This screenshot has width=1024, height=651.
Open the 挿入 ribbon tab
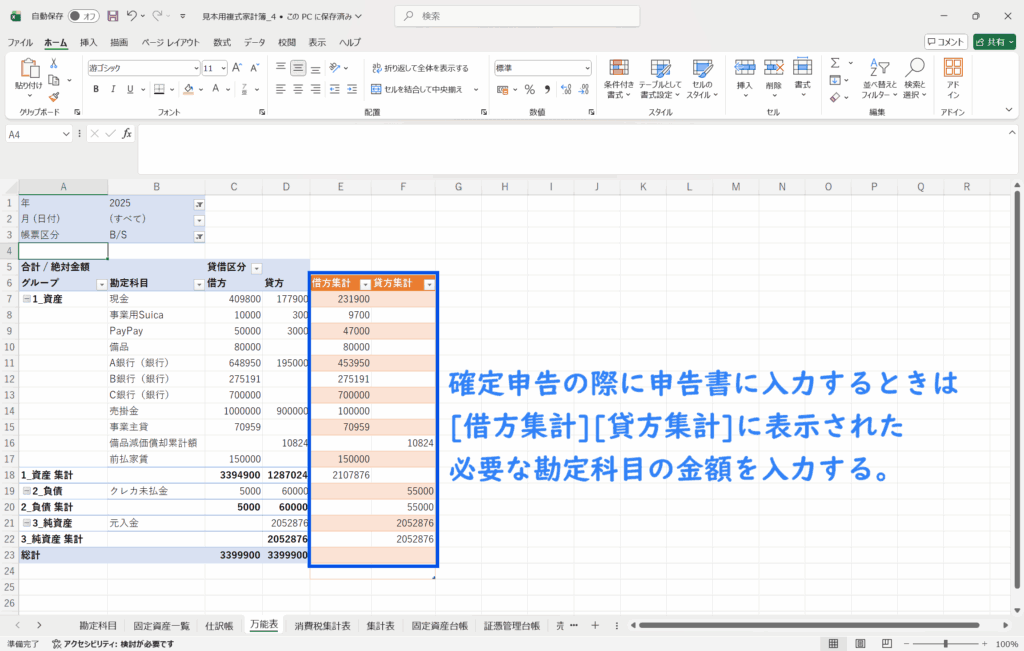(88, 43)
